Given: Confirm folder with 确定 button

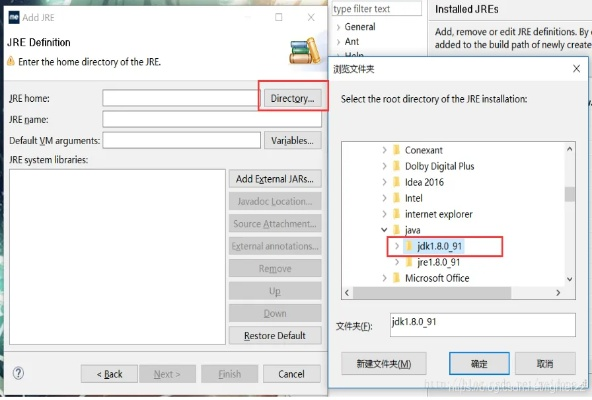Looking at the screenshot, I should pyautogui.click(x=479, y=363).
